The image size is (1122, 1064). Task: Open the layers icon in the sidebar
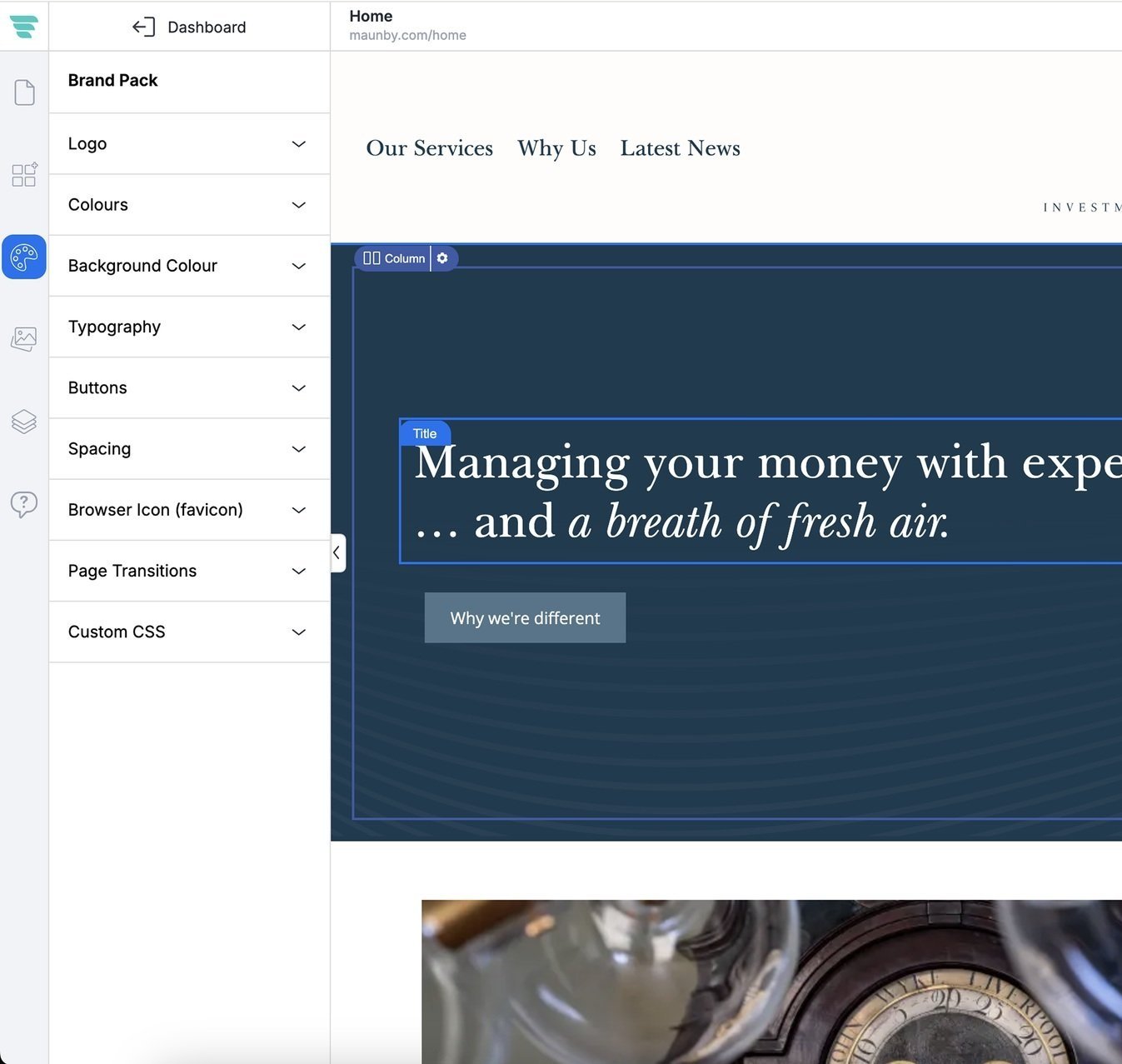click(x=24, y=422)
